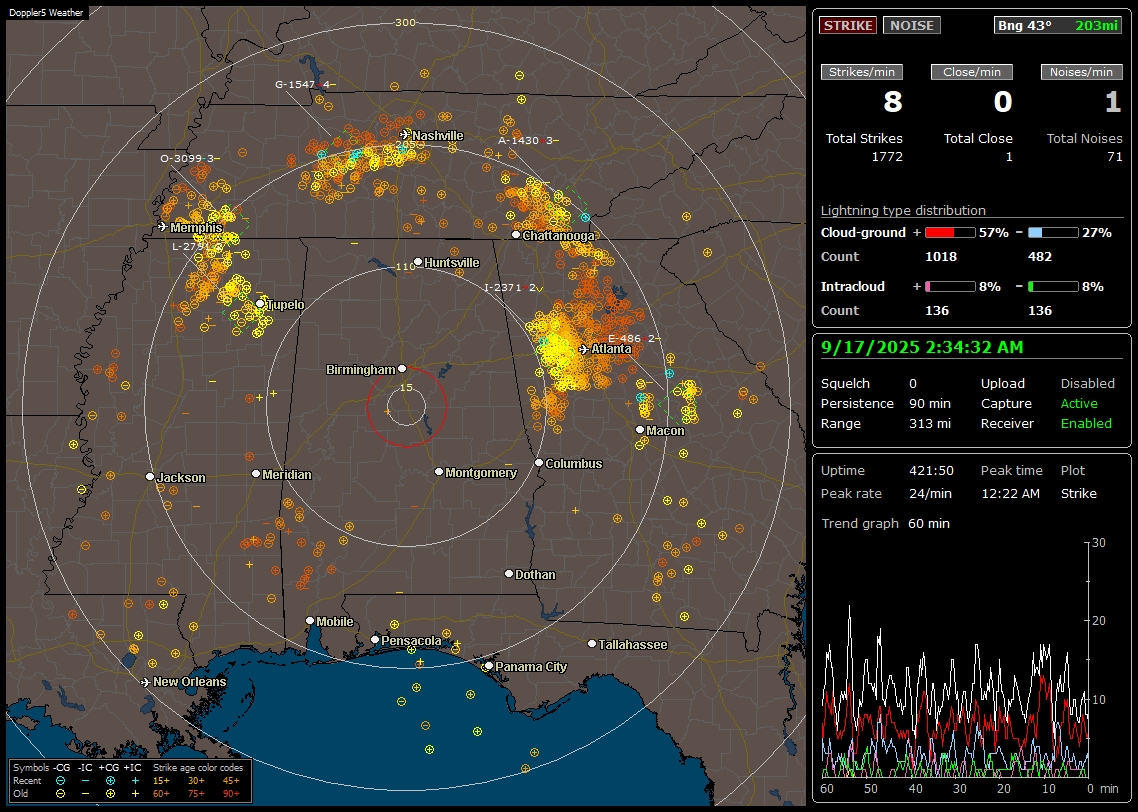Select the Jackson city dot
Screen dimensions: 1138x812
pos(150,477)
